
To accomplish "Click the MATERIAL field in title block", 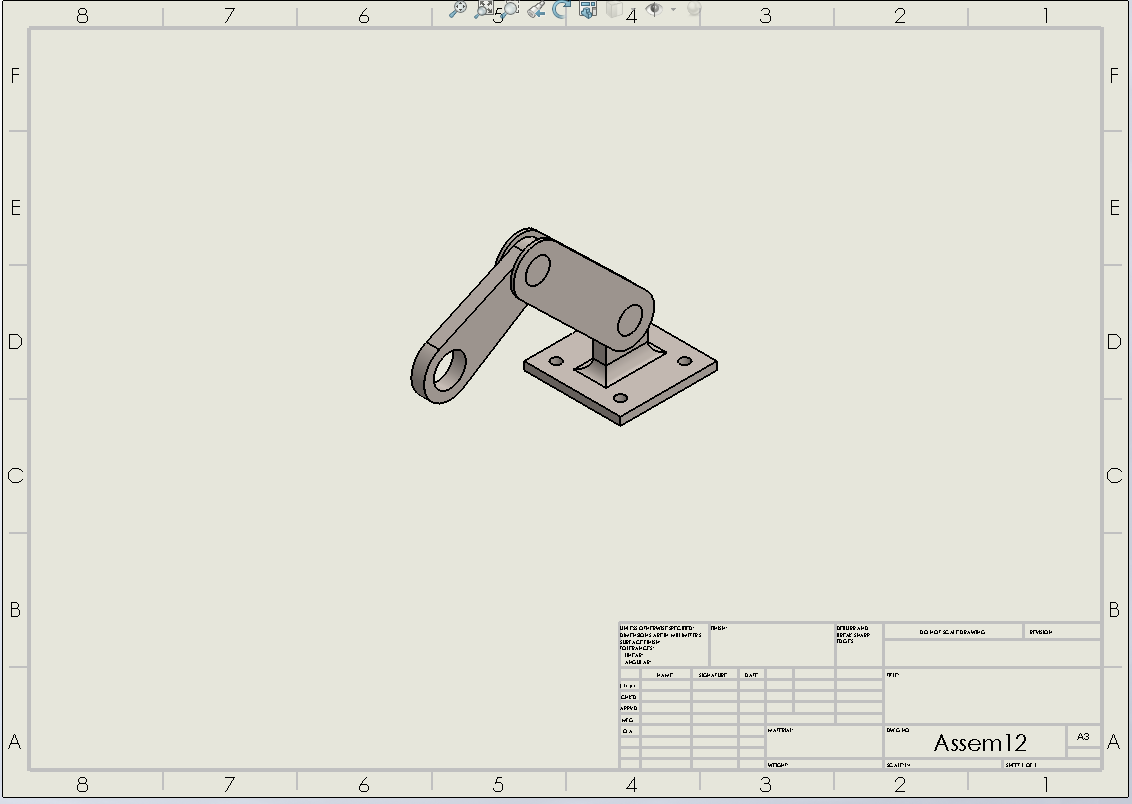I will 823,741.
